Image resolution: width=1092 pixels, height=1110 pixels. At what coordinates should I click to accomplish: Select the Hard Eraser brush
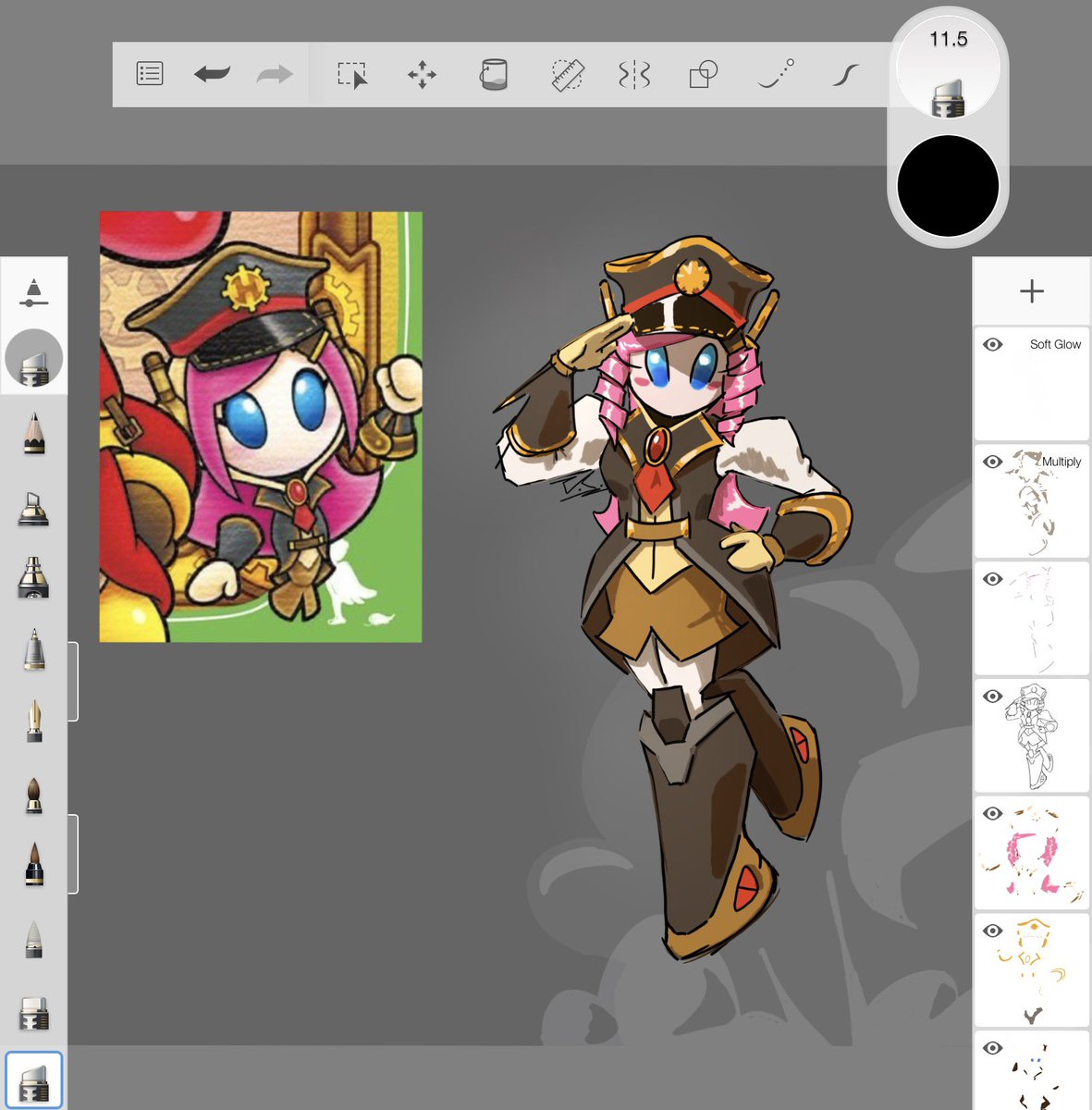click(33, 1013)
